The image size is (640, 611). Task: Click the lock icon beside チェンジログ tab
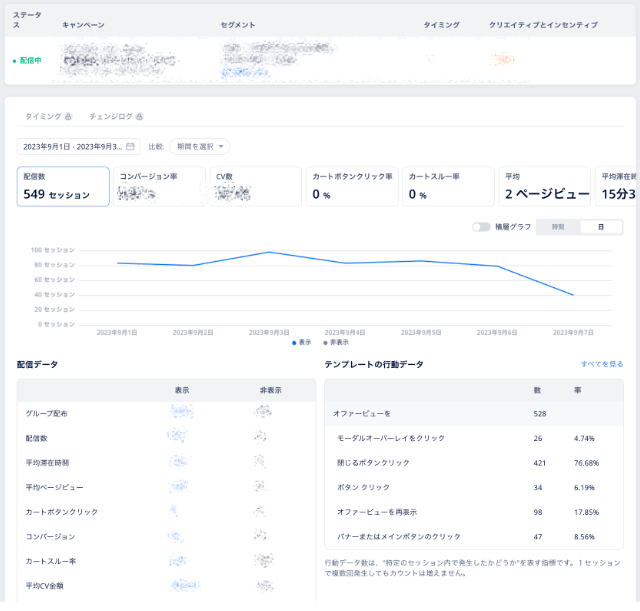tap(139, 117)
